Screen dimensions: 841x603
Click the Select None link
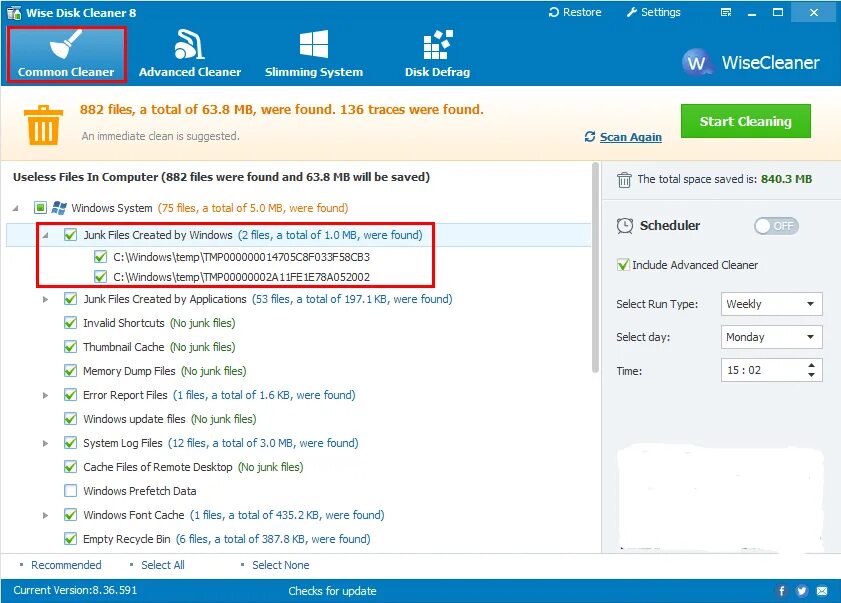point(281,565)
